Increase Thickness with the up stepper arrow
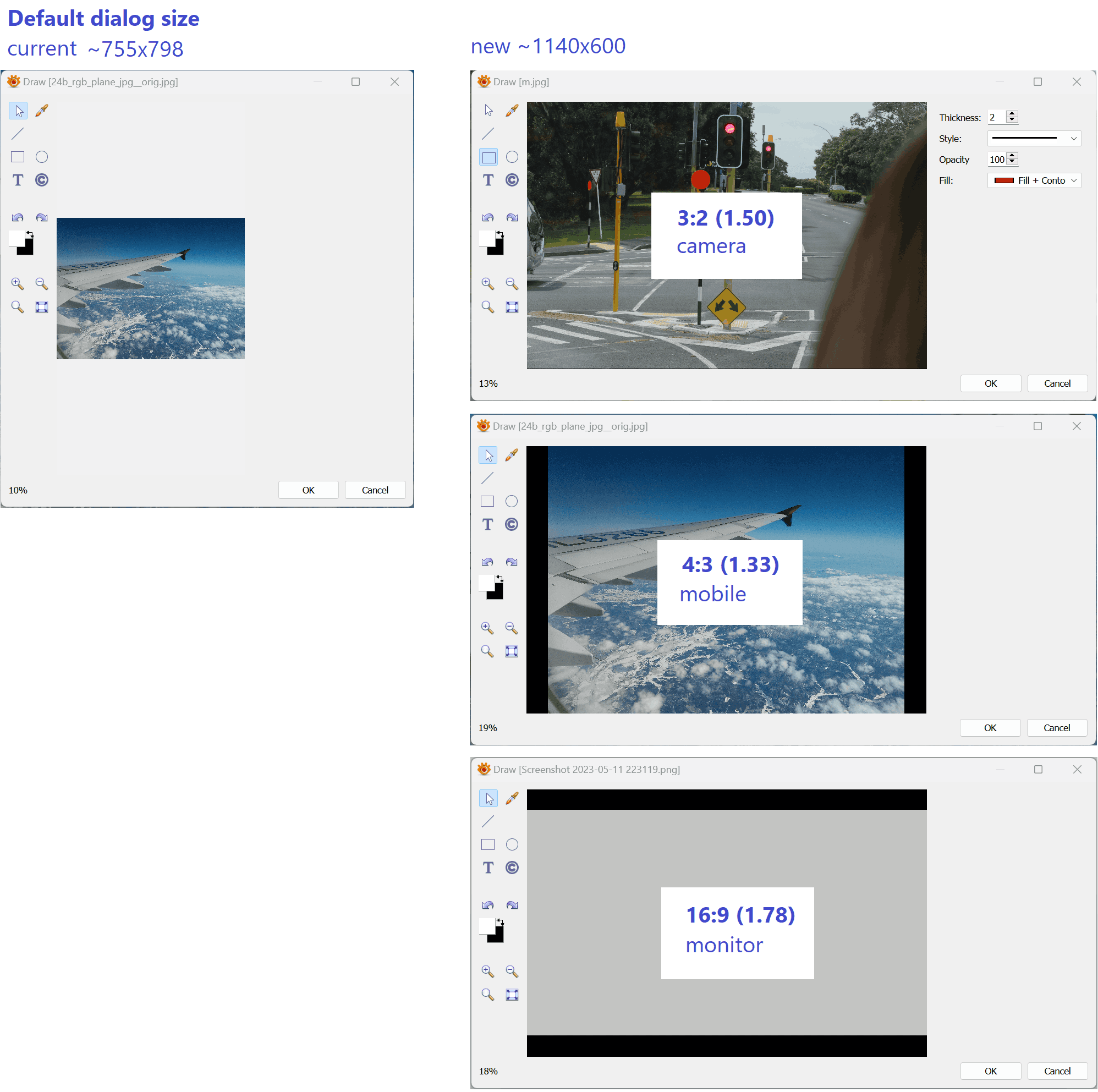1098x1092 pixels. [1012, 114]
